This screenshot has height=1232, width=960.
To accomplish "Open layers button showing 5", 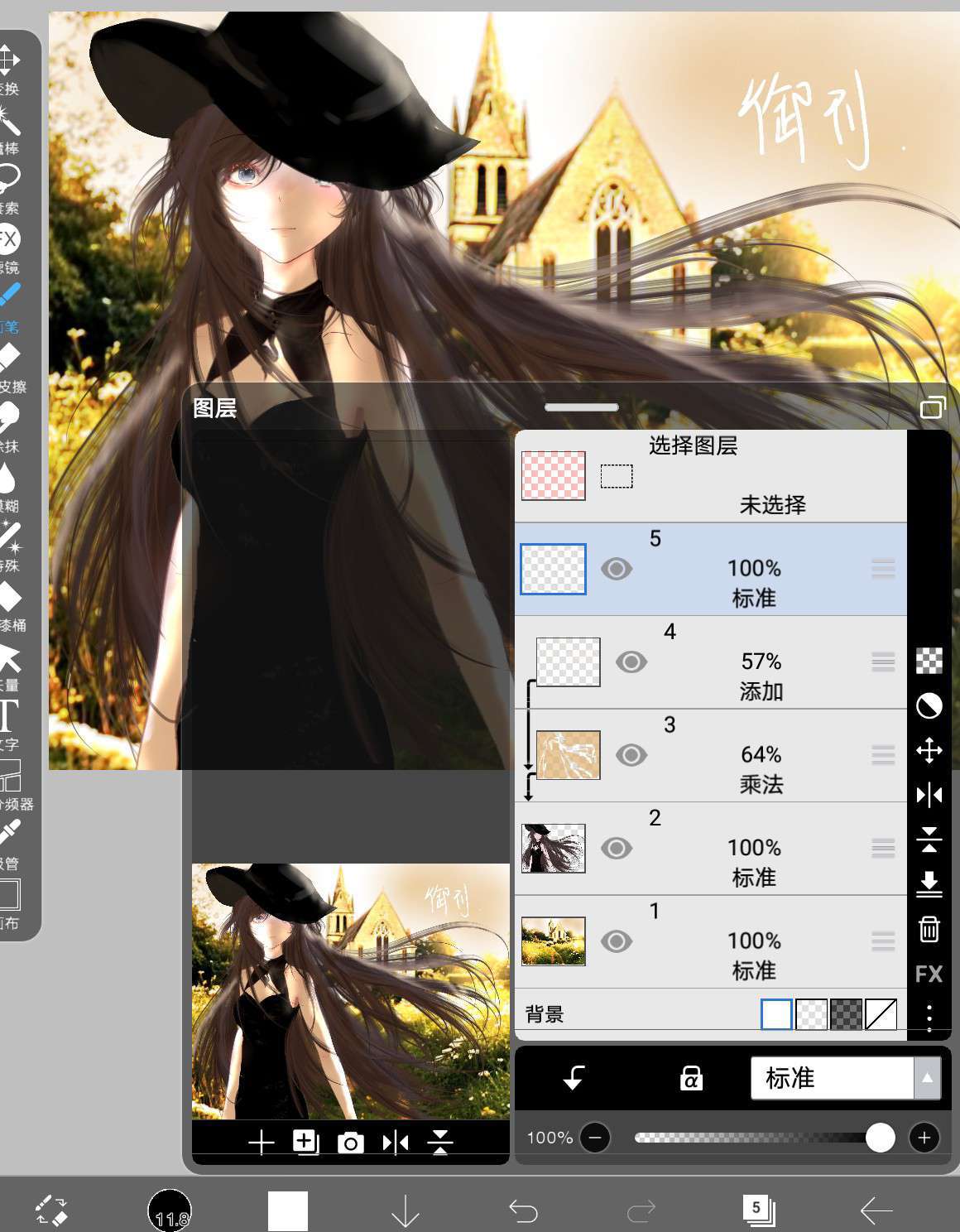I will (759, 1210).
